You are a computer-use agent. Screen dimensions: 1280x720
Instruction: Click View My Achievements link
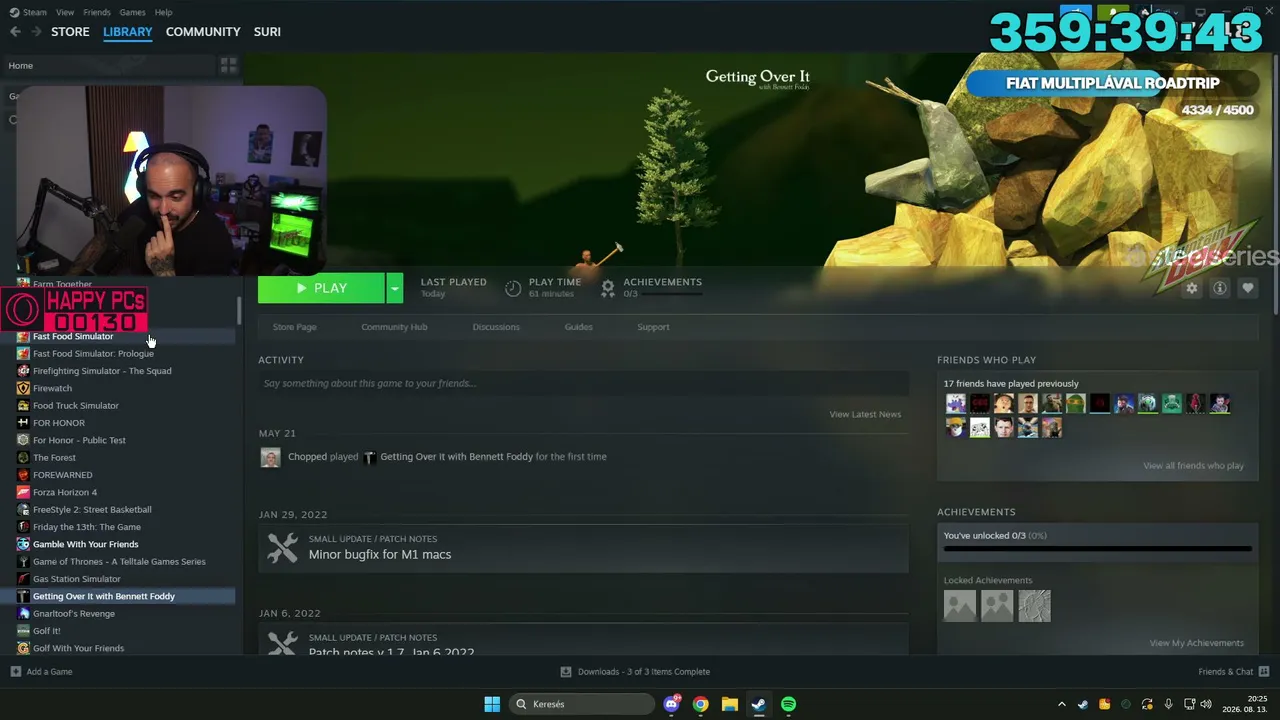click(1197, 643)
